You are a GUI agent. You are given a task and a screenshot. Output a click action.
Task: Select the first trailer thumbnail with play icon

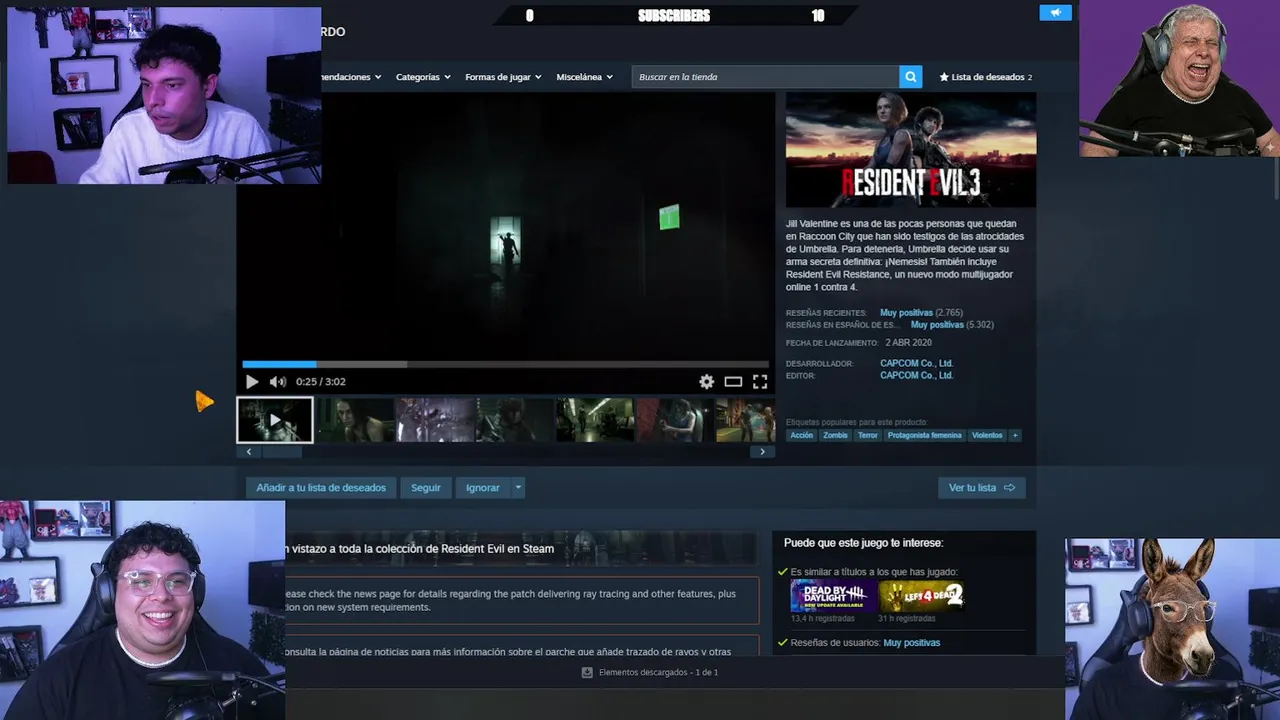275,420
